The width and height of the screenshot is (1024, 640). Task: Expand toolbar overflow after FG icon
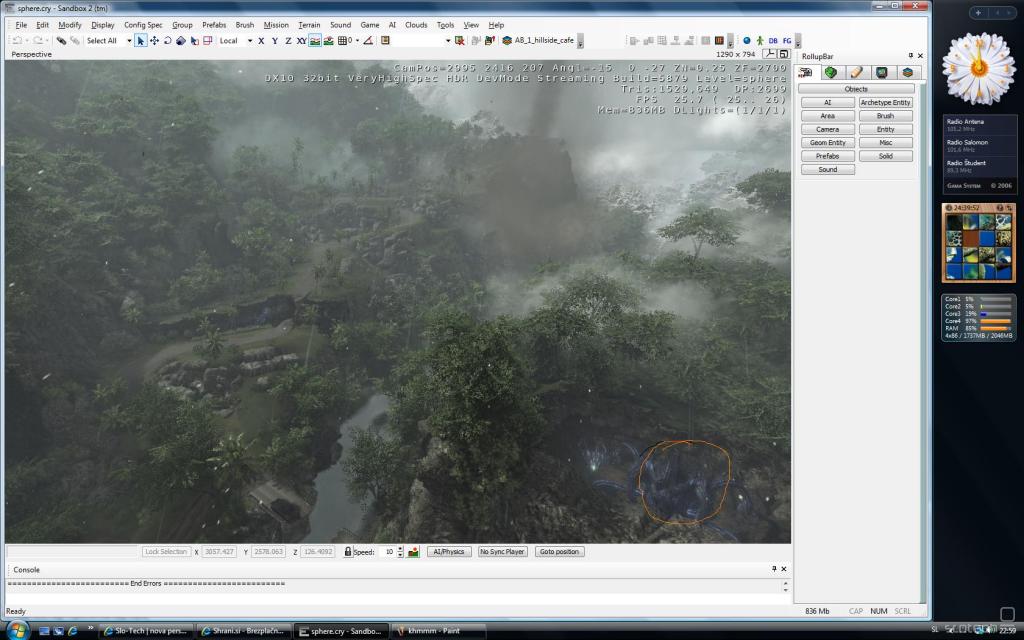click(798, 41)
